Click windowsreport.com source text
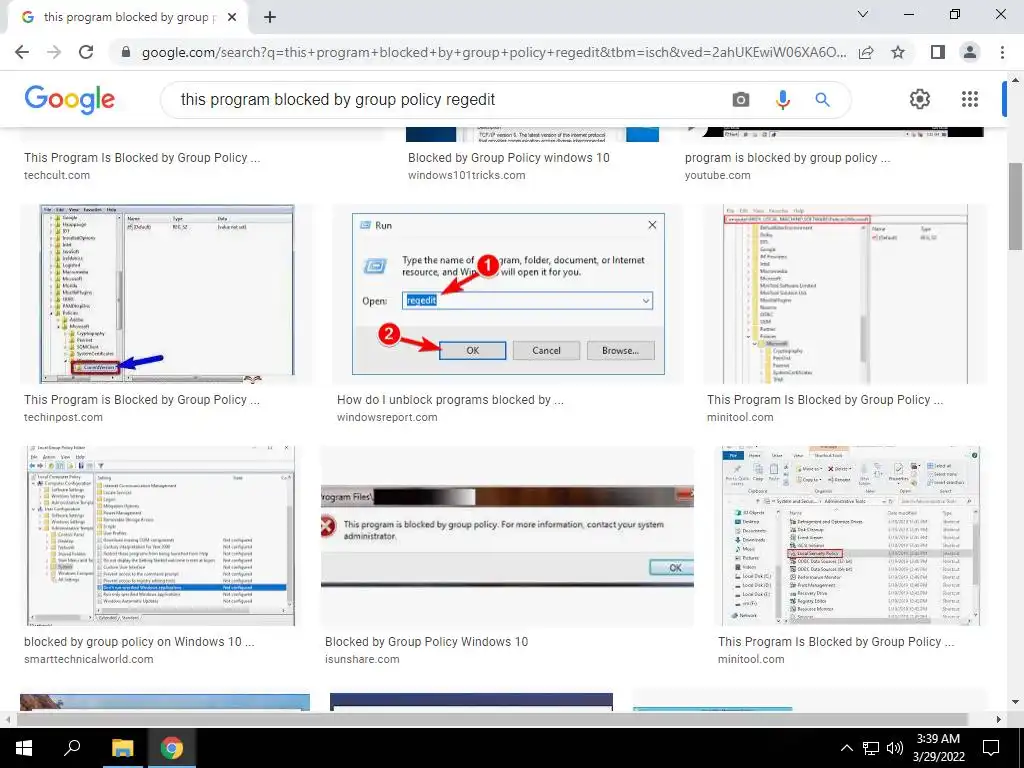This screenshot has width=1024, height=768. tap(387, 417)
